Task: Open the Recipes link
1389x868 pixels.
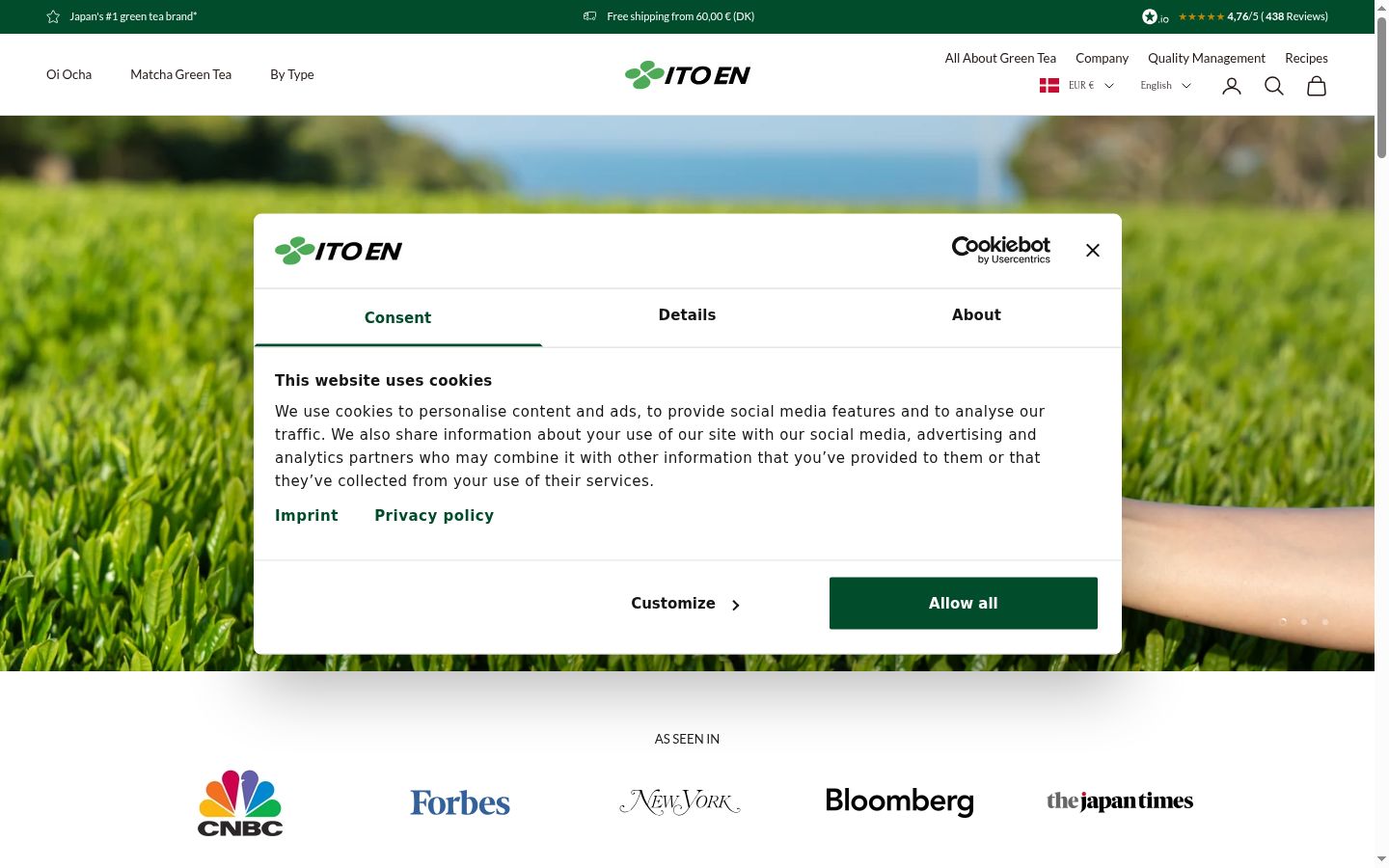Action: click(x=1306, y=58)
